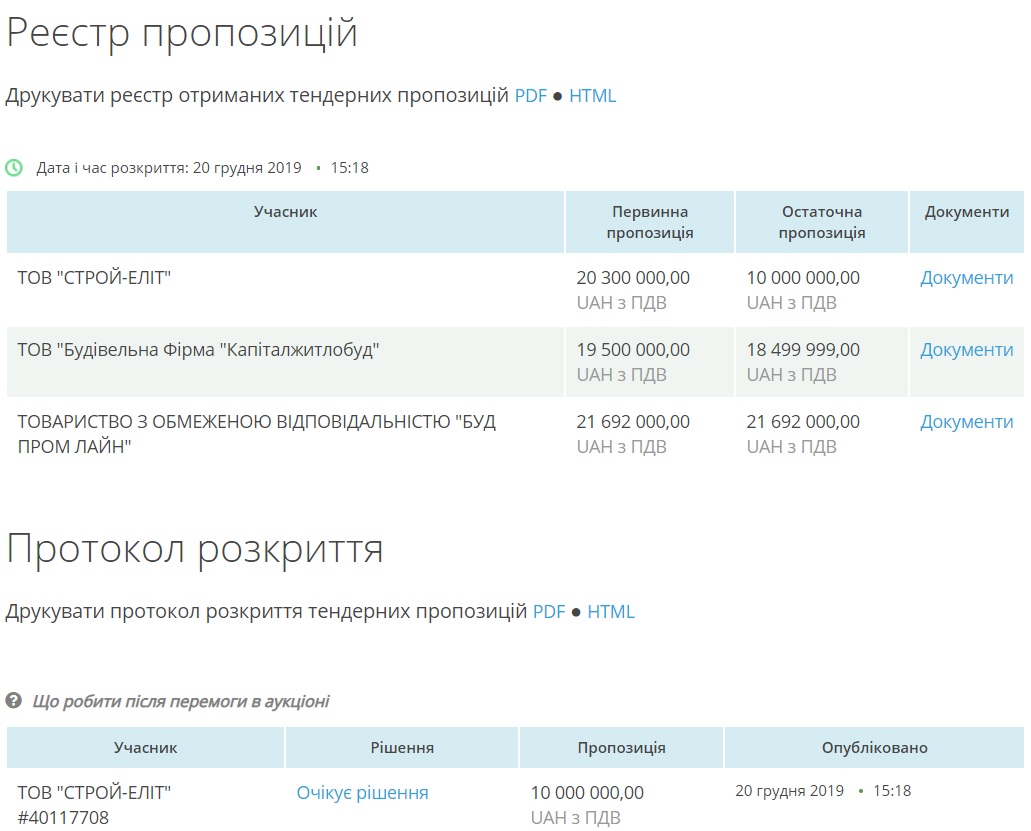
Task: Click the Очікує рішення decision link
Action: (362, 793)
